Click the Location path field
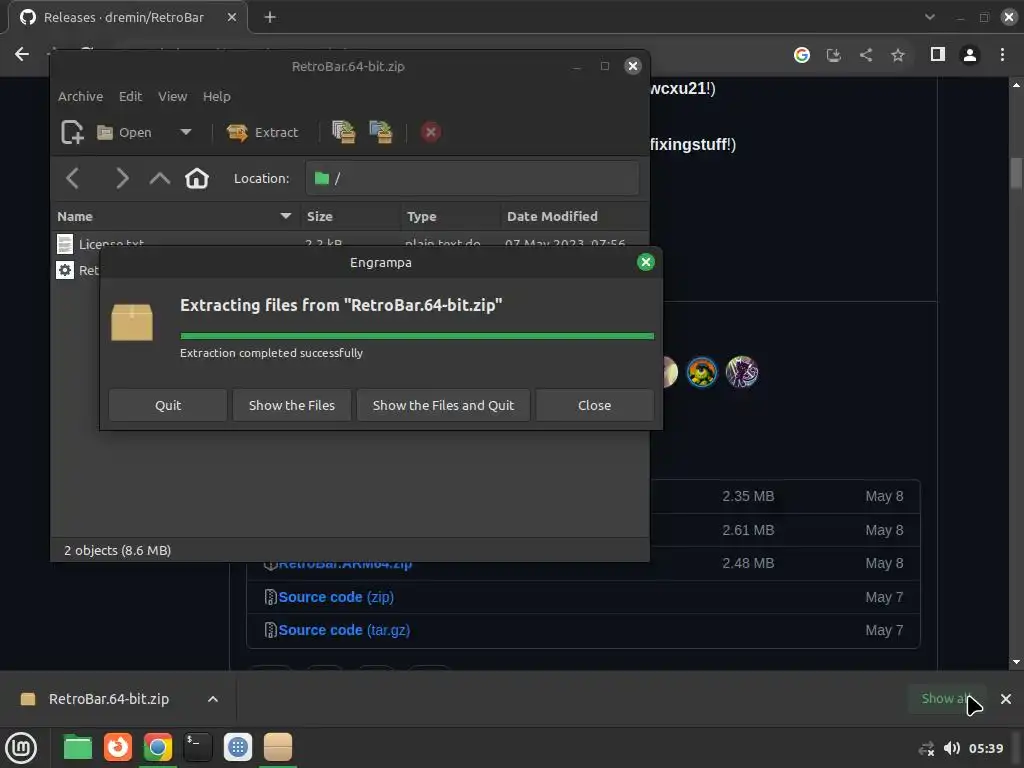 click(472, 178)
